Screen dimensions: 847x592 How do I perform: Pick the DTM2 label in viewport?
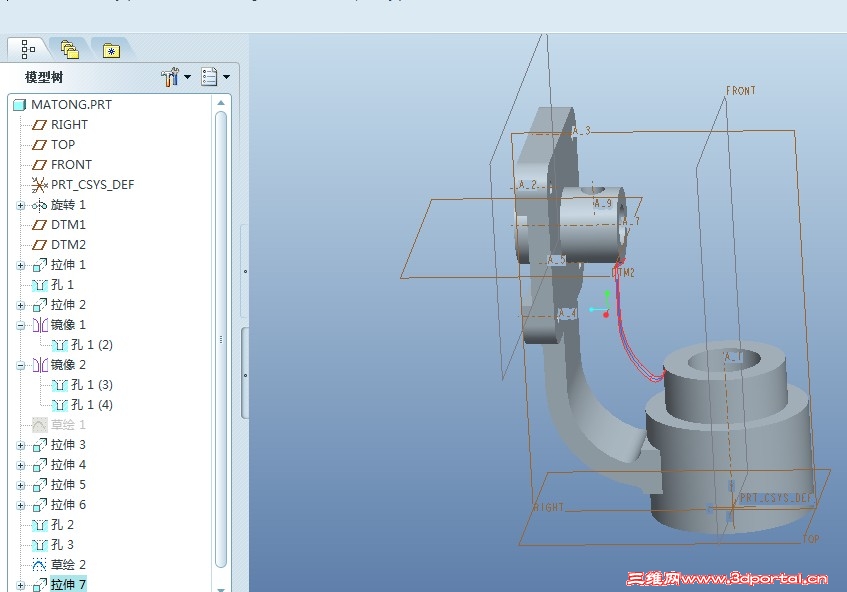click(624, 273)
